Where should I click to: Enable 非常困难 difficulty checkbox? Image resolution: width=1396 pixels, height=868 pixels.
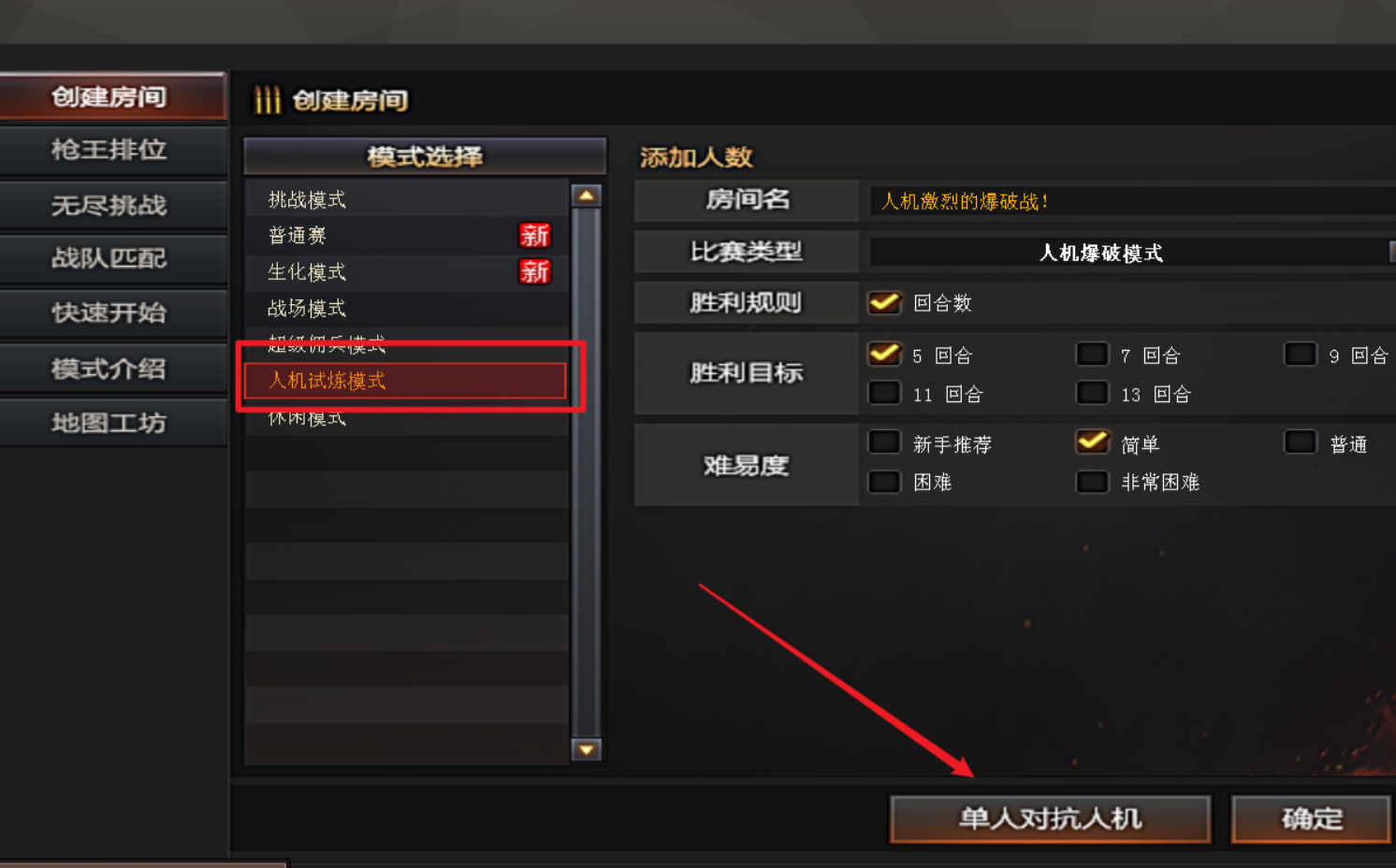pos(1092,482)
